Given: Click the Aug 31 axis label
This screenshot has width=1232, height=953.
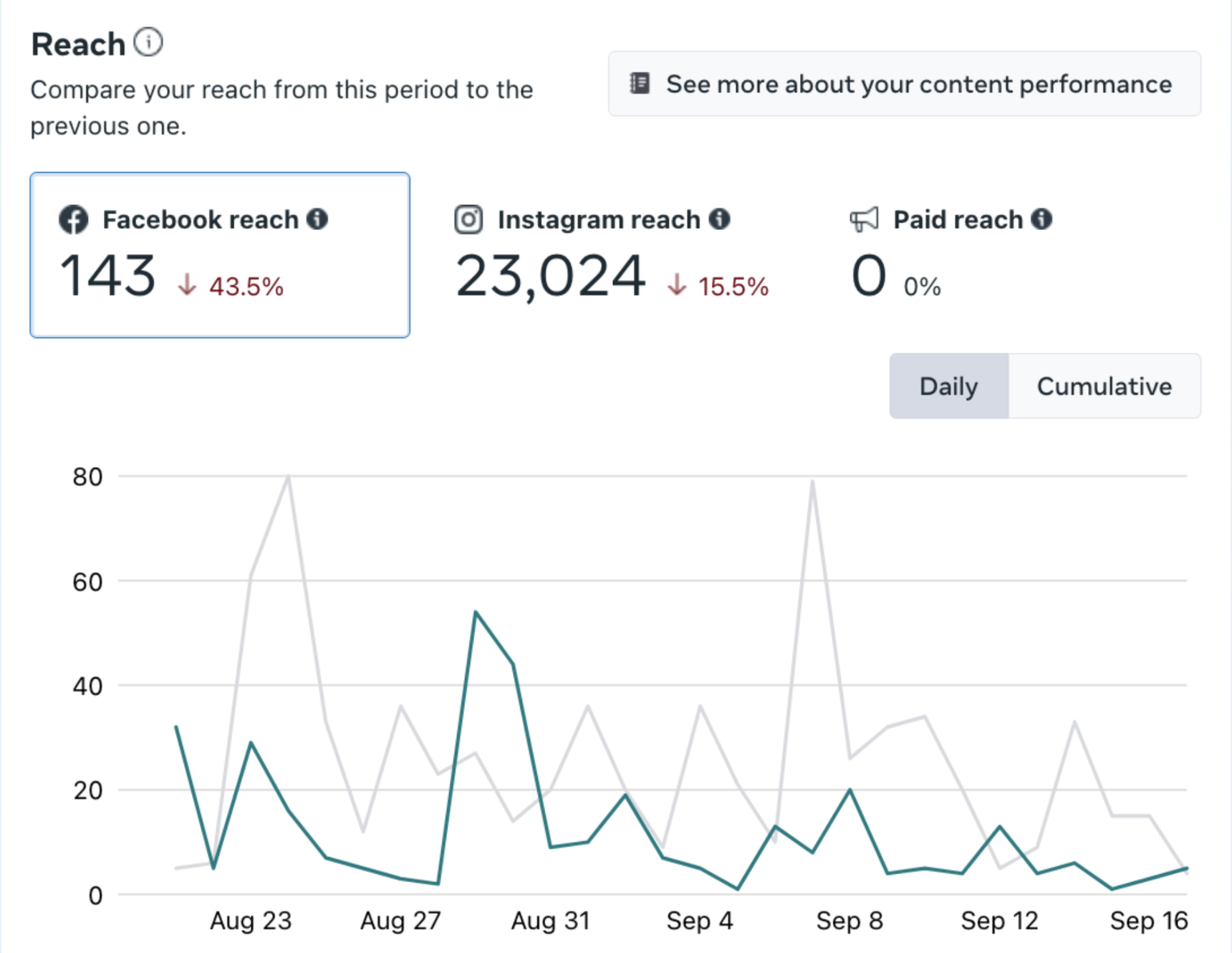Looking at the screenshot, I should pyautogui.click(x=549, y=921).
